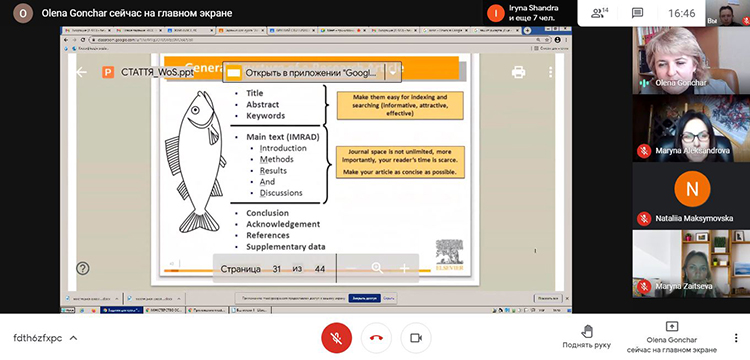
Task: Leave the call with the hang-up button
Action: (x=376, y=338)
